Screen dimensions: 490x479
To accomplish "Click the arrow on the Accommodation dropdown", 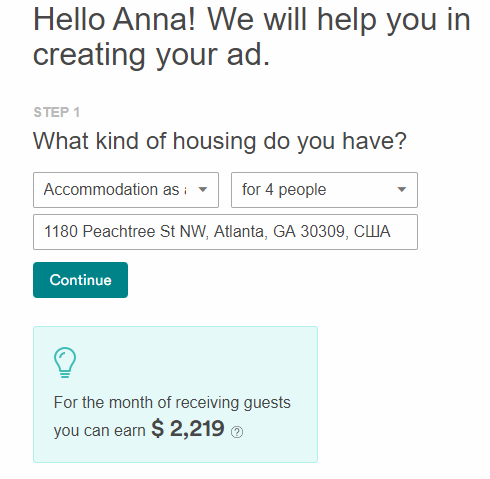I will 203,190.
